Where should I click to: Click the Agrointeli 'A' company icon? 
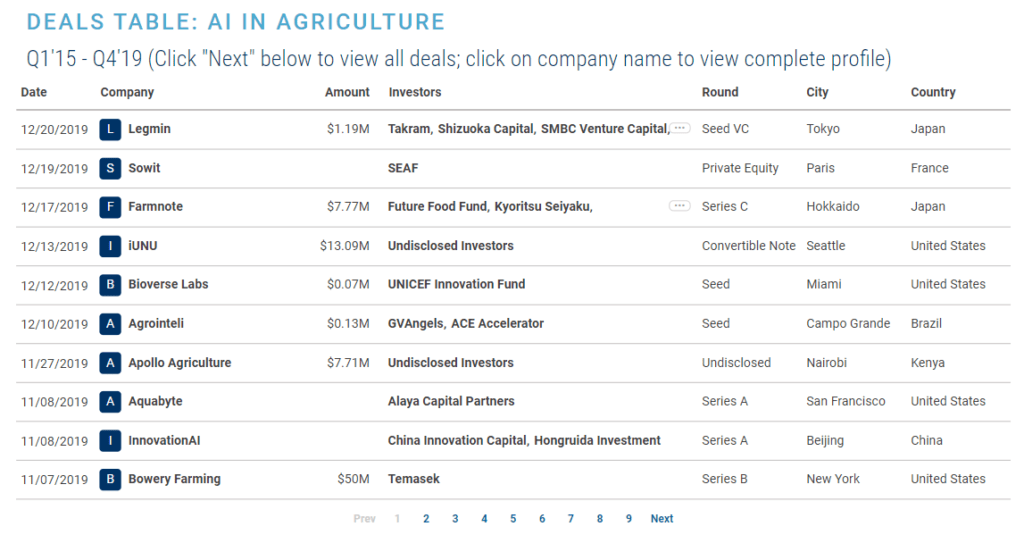[110, 324]
